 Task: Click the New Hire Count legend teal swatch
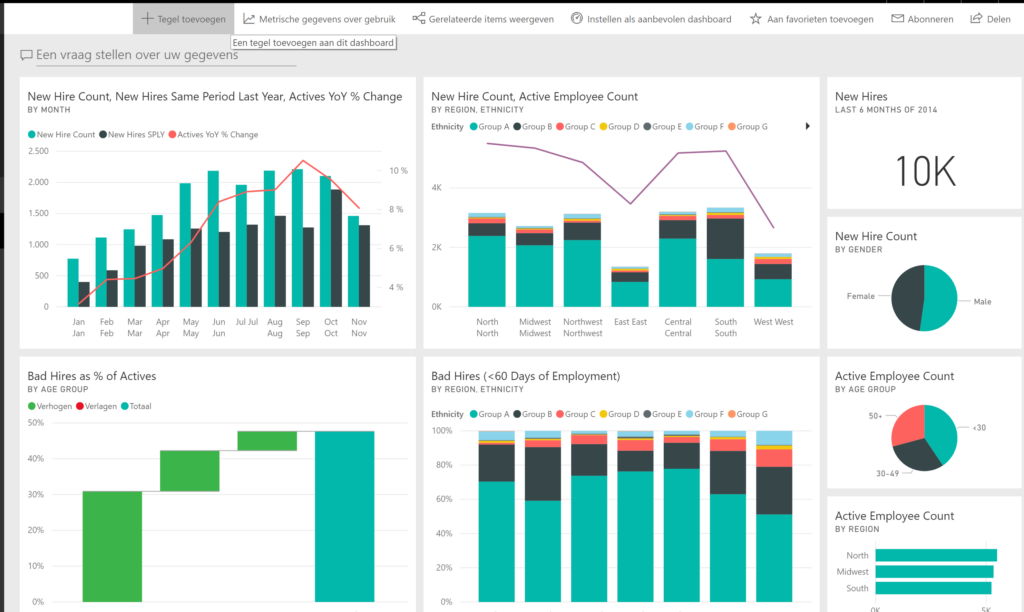click(31, 135)
